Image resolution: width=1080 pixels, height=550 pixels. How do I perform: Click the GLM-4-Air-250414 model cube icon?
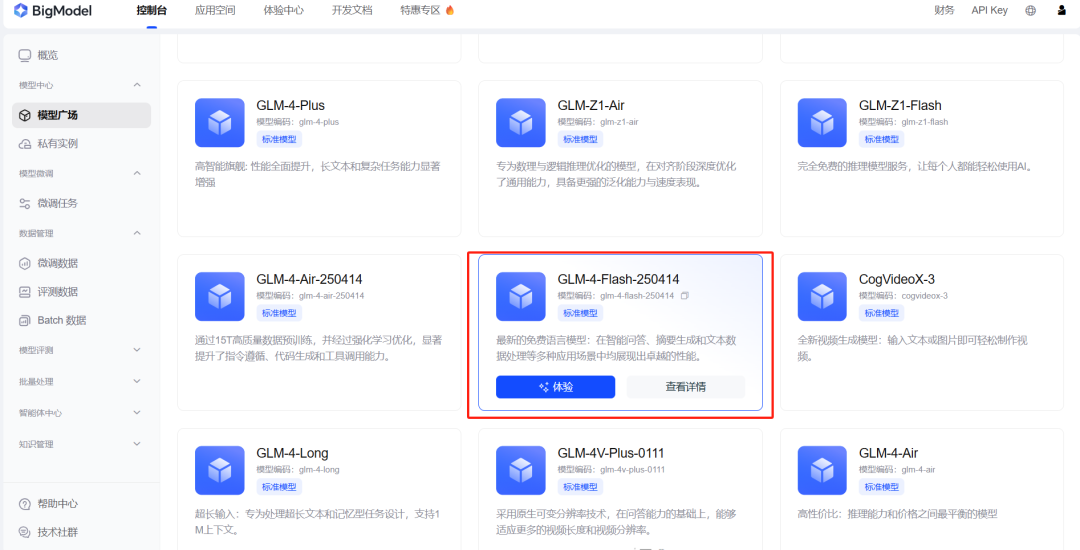(219, 297)
